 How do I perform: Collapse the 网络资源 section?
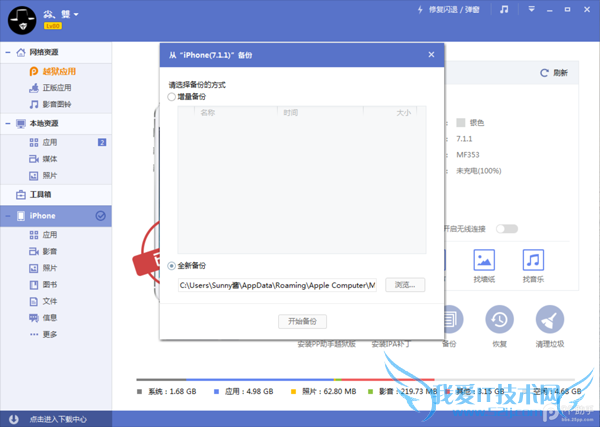tap(8, 52)
